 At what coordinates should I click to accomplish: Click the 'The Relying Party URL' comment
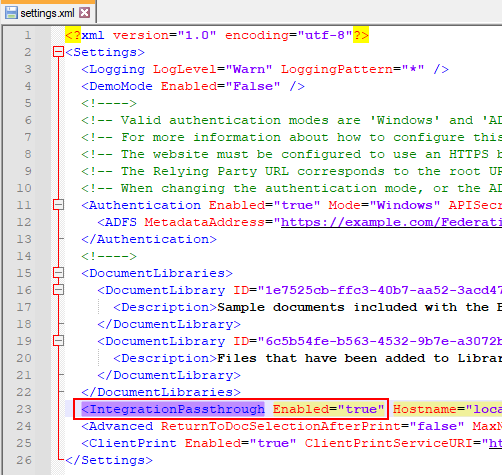click(291, 171)
